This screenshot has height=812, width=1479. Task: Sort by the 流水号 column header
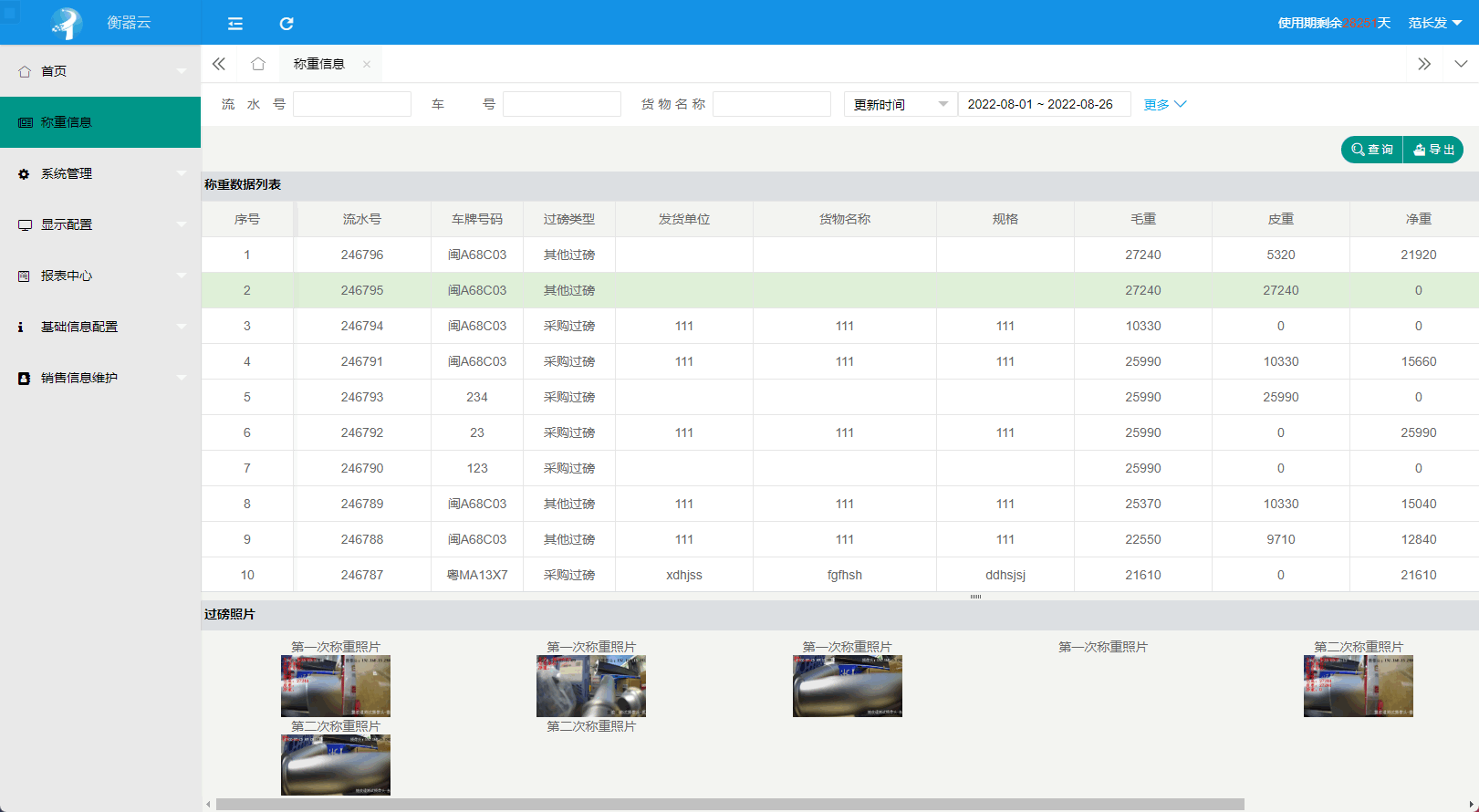click(x=362, y=219)
